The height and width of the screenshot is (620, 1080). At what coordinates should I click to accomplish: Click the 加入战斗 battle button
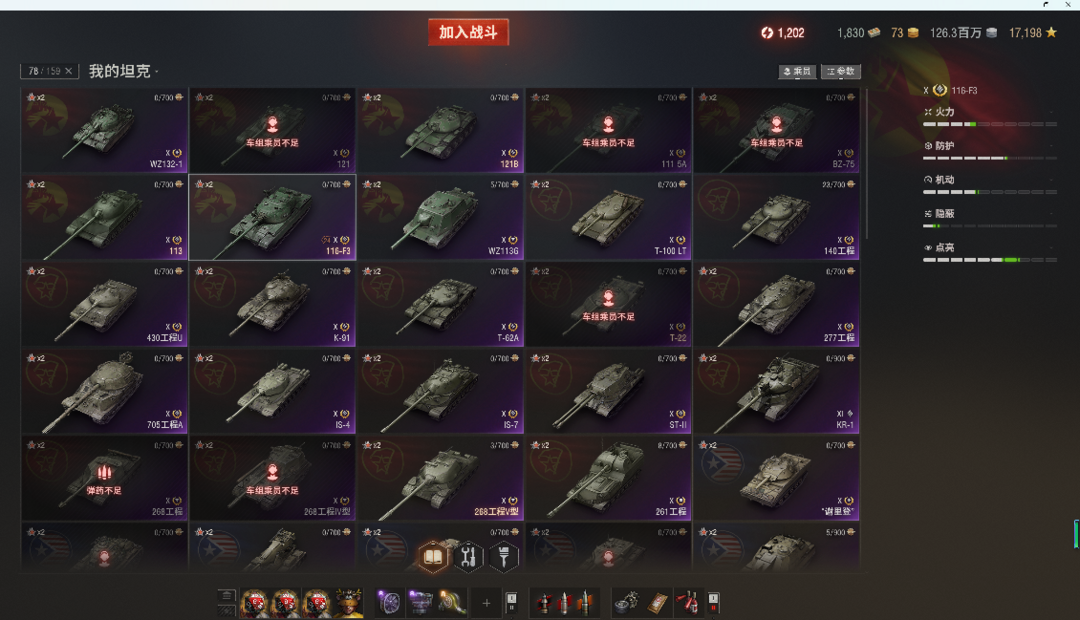pyautogui.click(x=468, y=32)
